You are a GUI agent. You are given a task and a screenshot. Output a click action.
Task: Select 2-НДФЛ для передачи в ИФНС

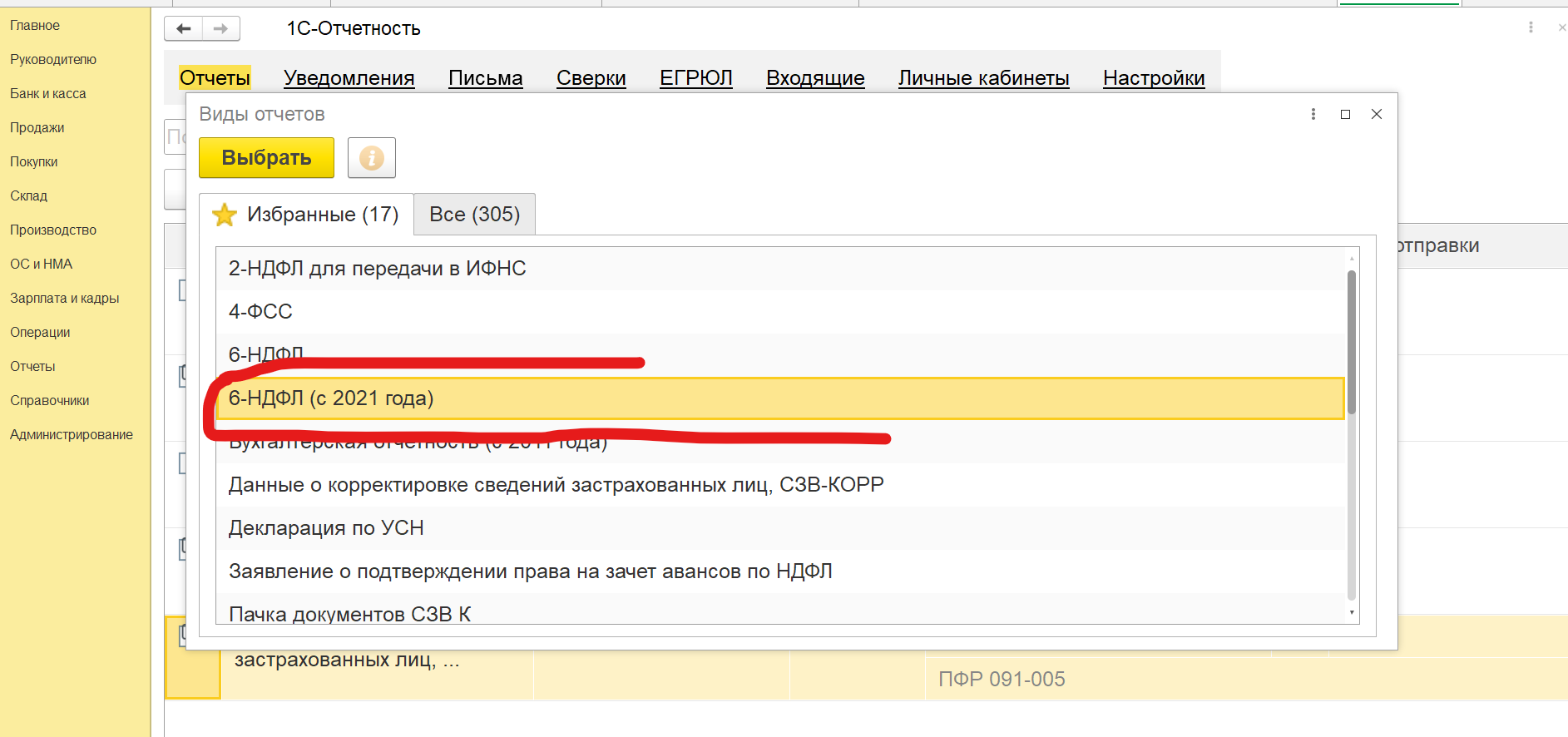click(x=780, y=269)
